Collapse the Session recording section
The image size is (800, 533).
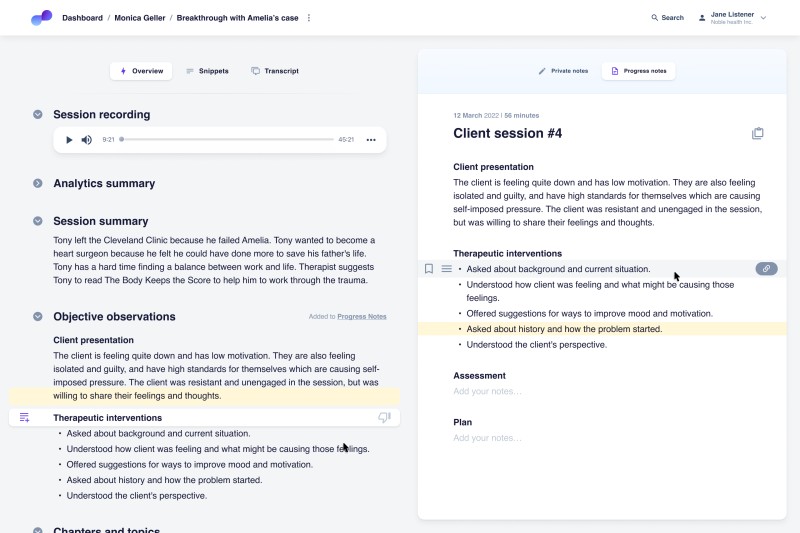tap(38, 114)
